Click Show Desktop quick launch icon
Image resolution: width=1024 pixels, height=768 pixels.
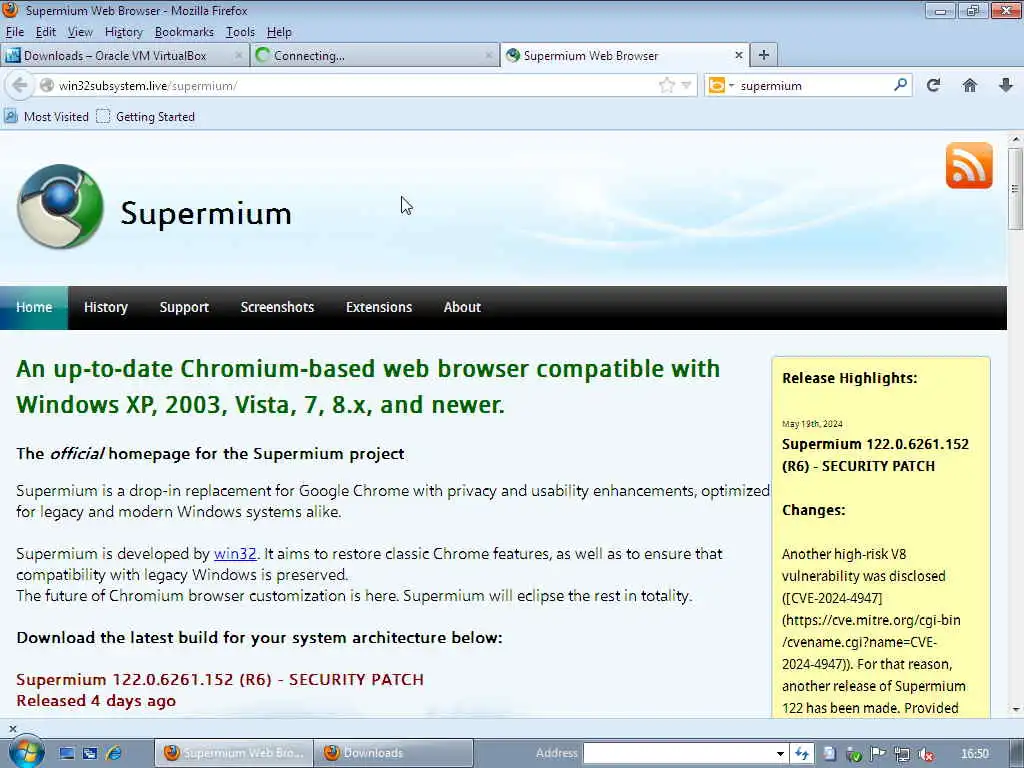point(67,753)
